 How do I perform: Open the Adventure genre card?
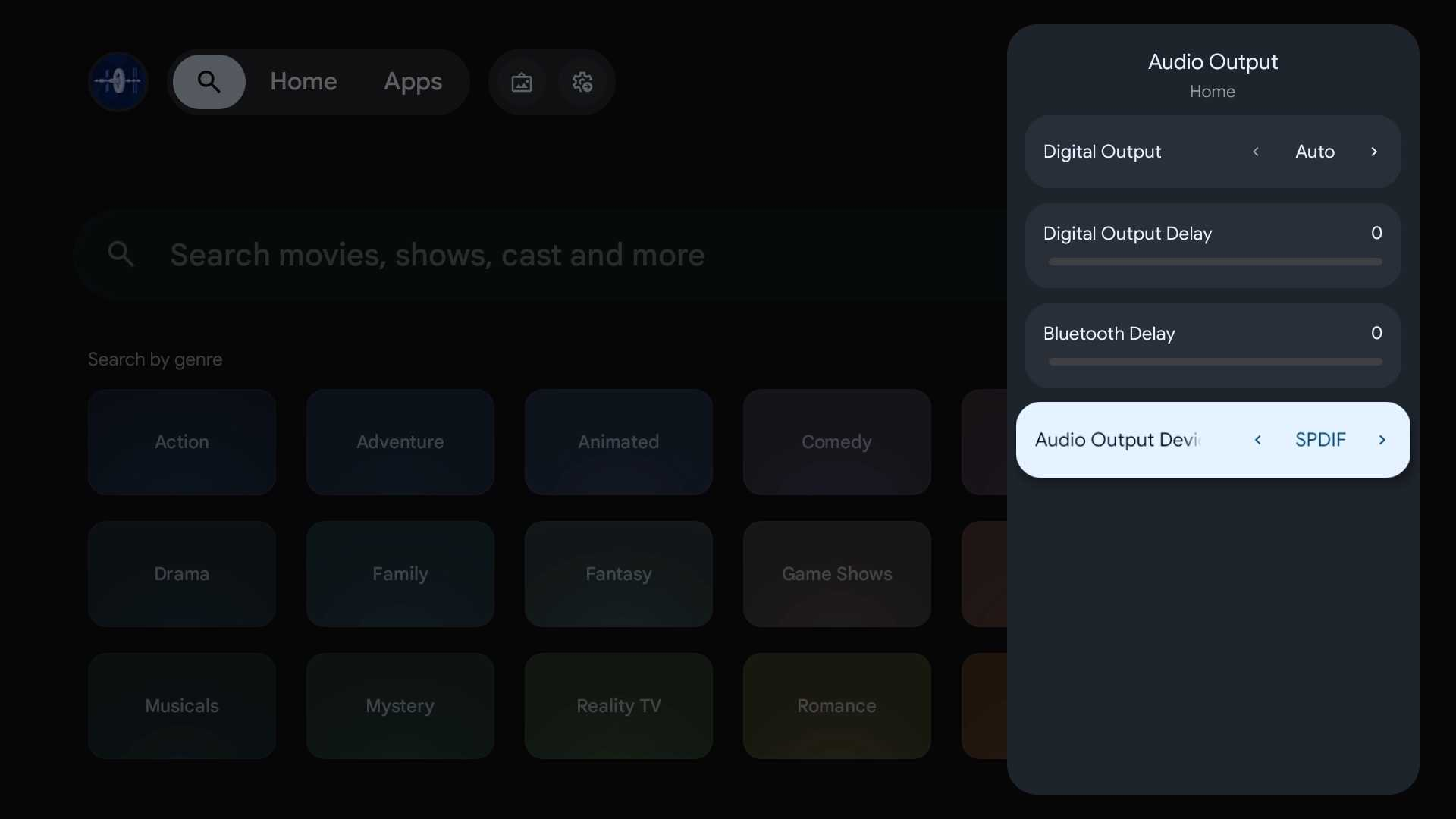point(400,442)
